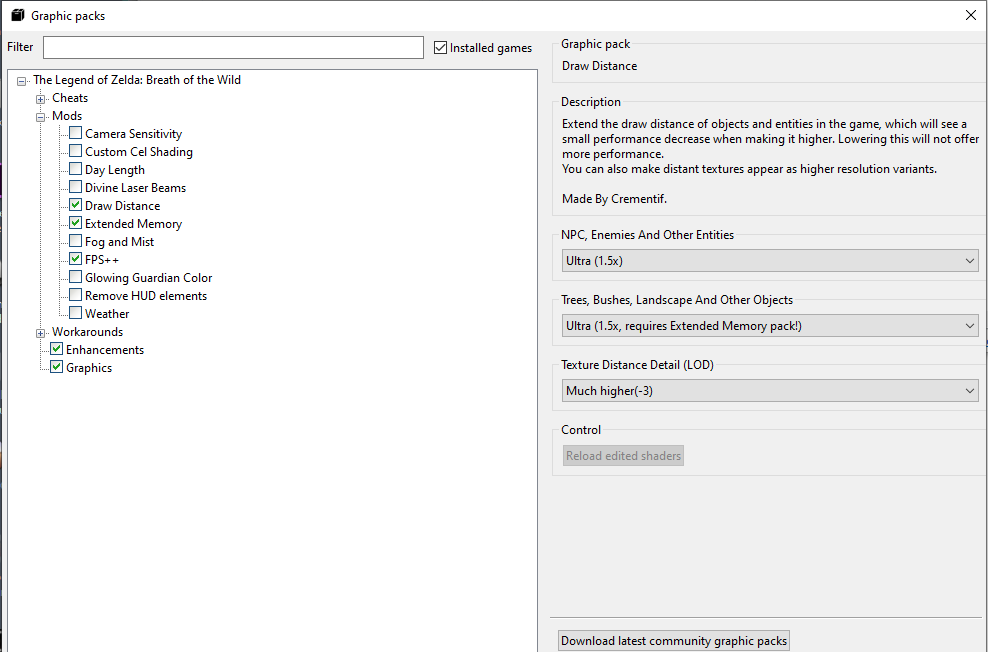Select the Draw Distance tree label
Image resolution: width=988 pixels, height=652 pixels.
(122, 206)
